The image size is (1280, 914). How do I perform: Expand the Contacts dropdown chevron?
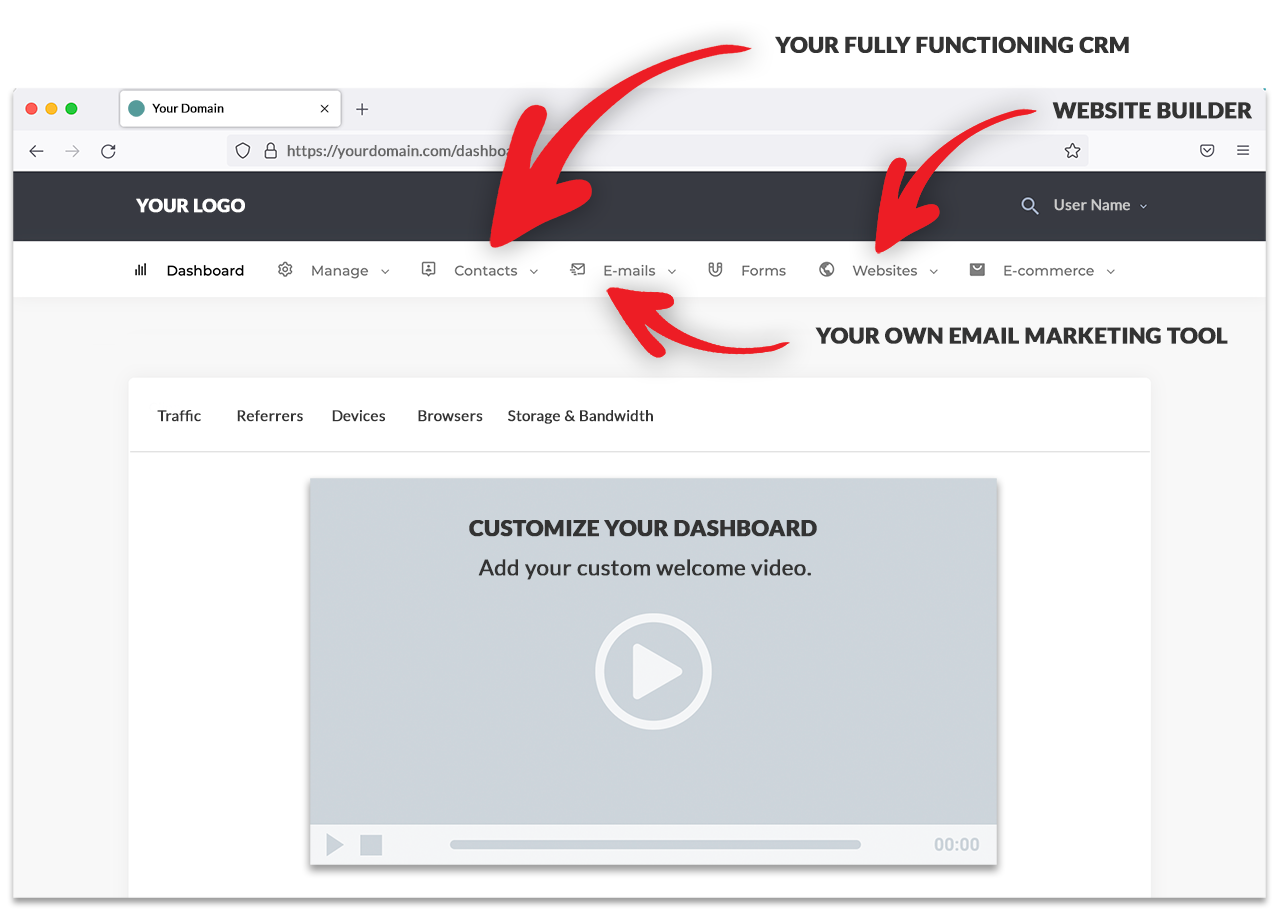click(x=534, y=272)
